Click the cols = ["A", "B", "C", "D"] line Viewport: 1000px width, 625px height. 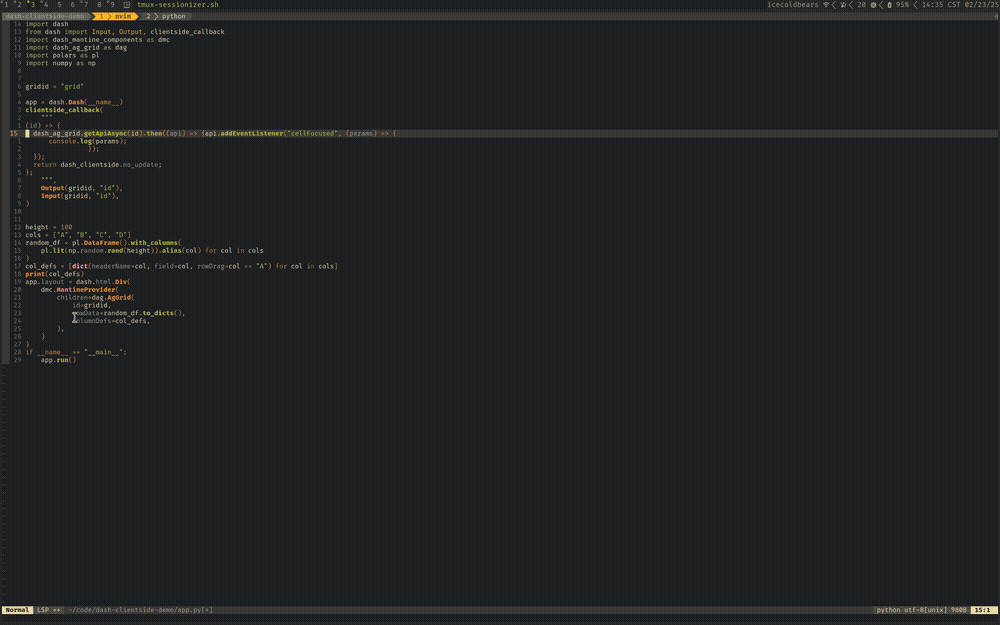point(78,235)
